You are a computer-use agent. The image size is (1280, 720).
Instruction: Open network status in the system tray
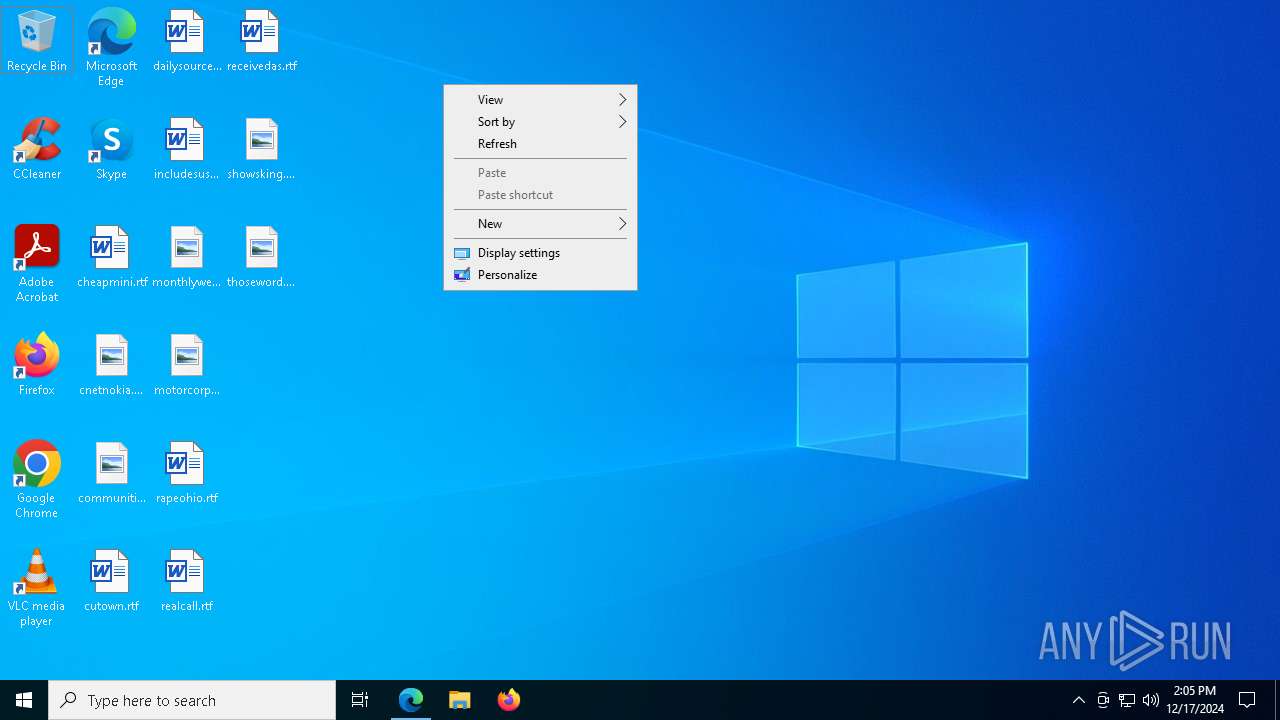(1127, 700)
